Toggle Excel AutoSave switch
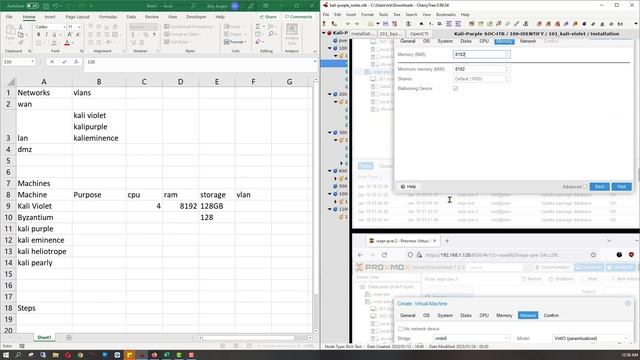The width and height of the screenshot is (640, 360). 32,6
